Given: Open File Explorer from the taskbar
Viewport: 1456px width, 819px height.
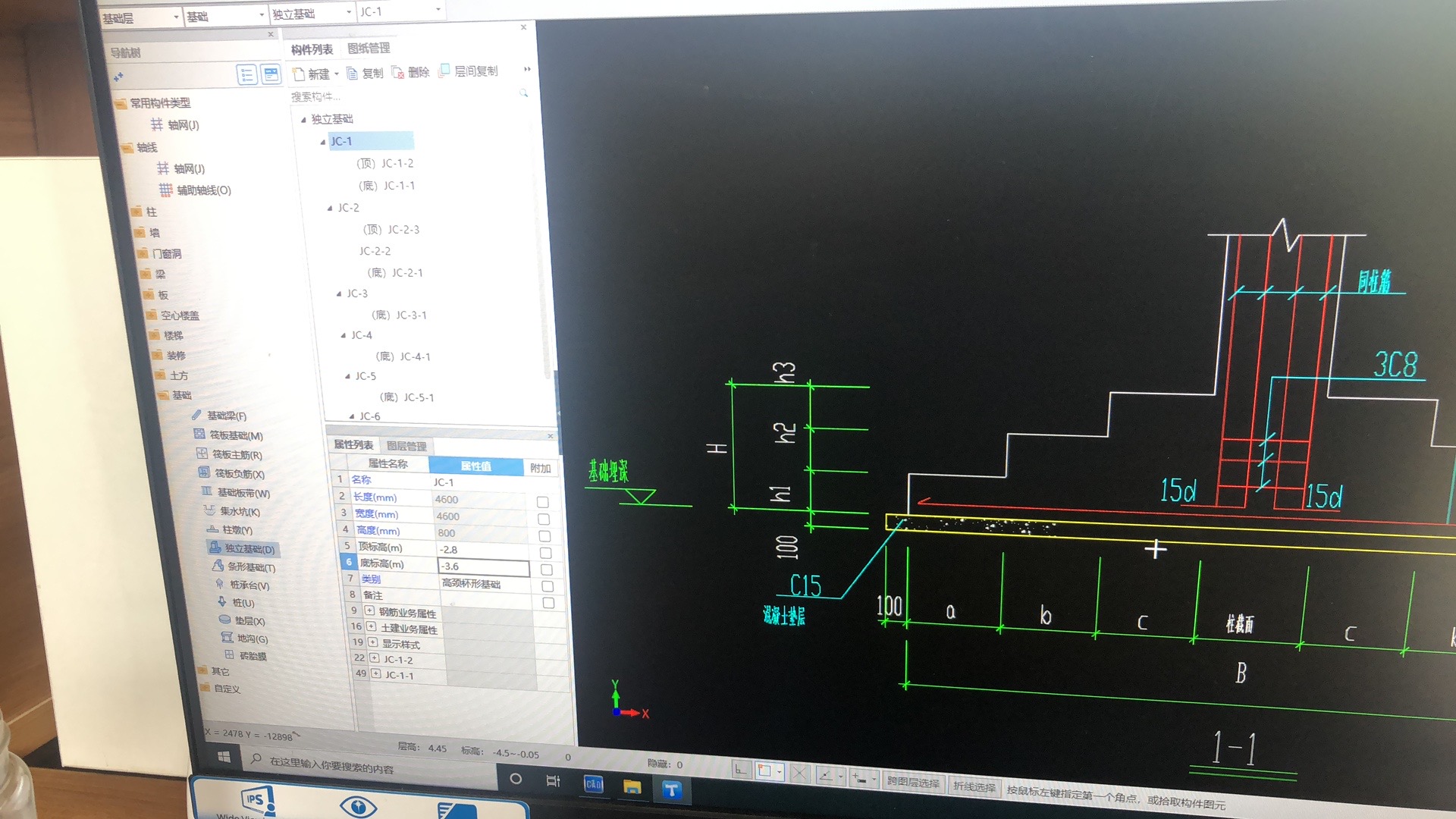Looking at the screenshot, I should (x=632, y=787).
